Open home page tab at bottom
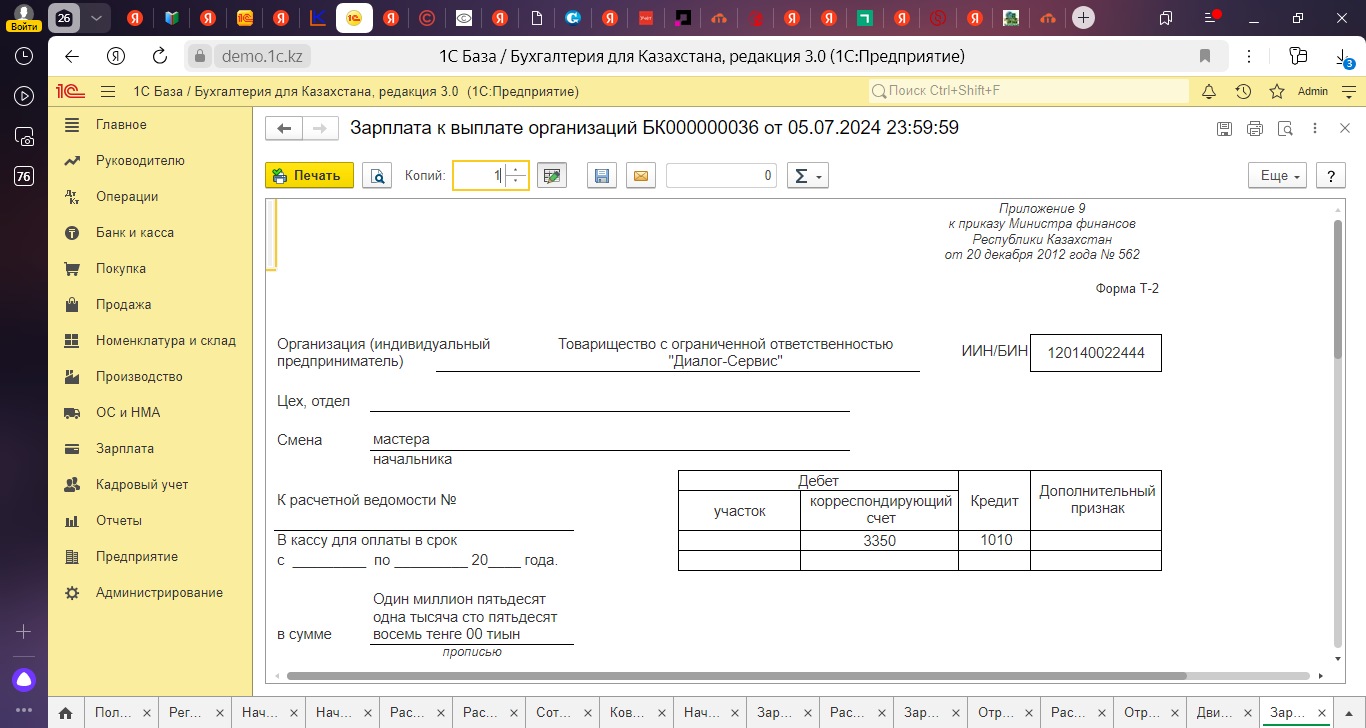This screenshot has width=1366, height=728. [x=65, y=713]
